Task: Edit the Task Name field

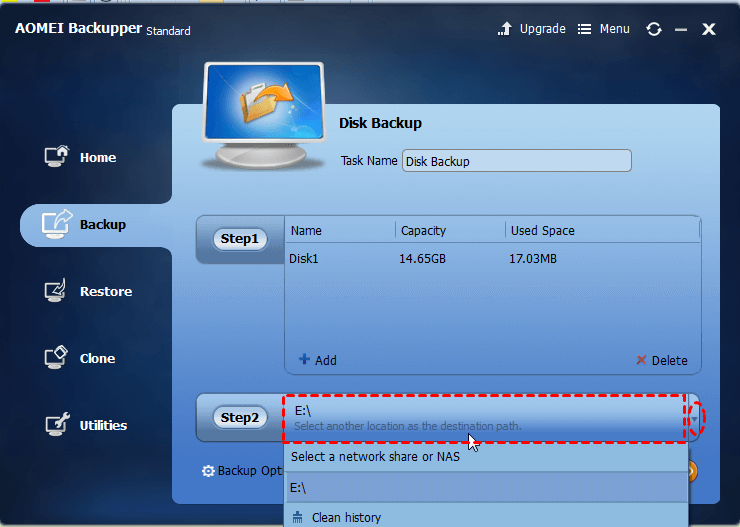Action: [x=517, y=161]
